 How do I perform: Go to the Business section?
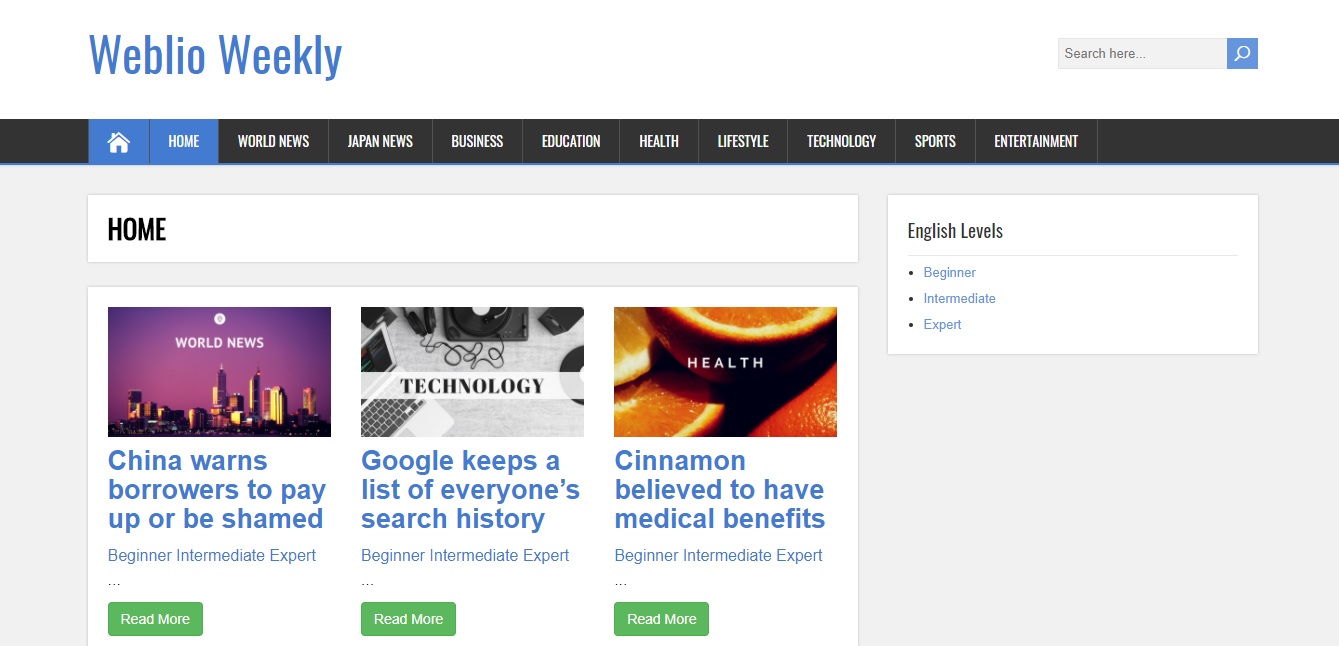coord(477,142)
